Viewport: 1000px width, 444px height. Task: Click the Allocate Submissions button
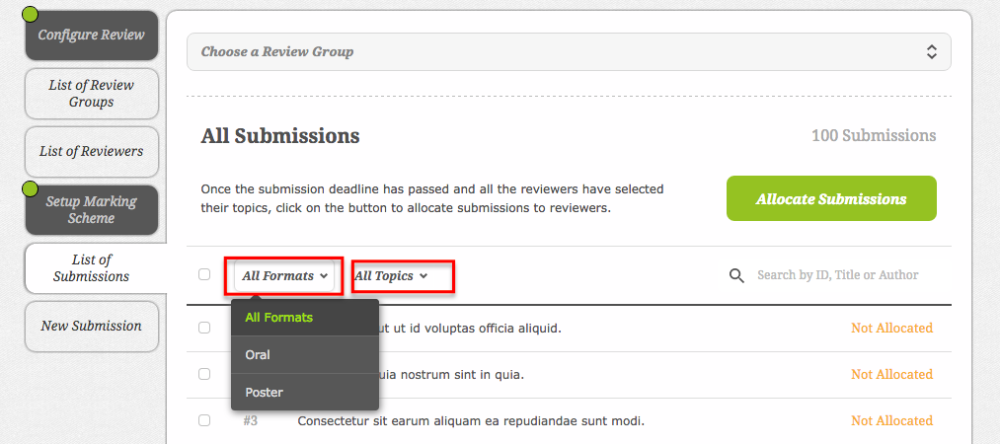click(831, 198)
